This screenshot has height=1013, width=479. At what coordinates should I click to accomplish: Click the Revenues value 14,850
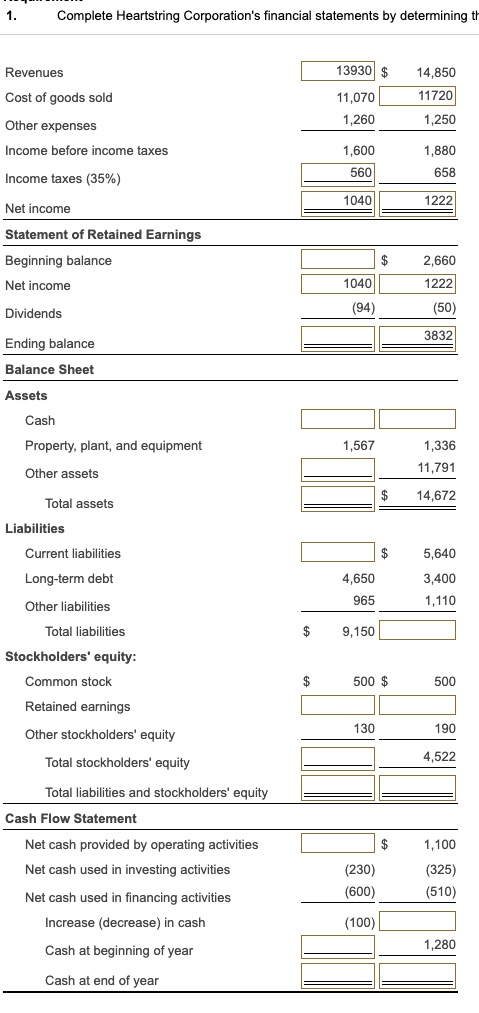(x=436, y=73)
